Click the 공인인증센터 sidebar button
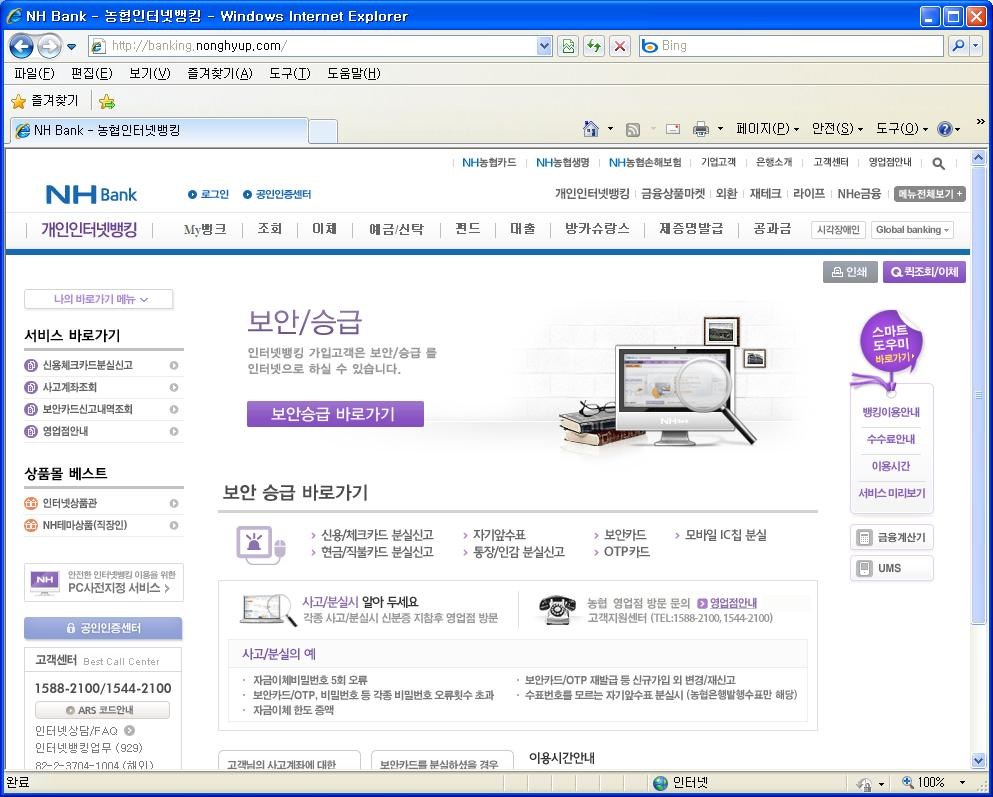Viewport: 993px width, 797px height. tap(103, 628)
